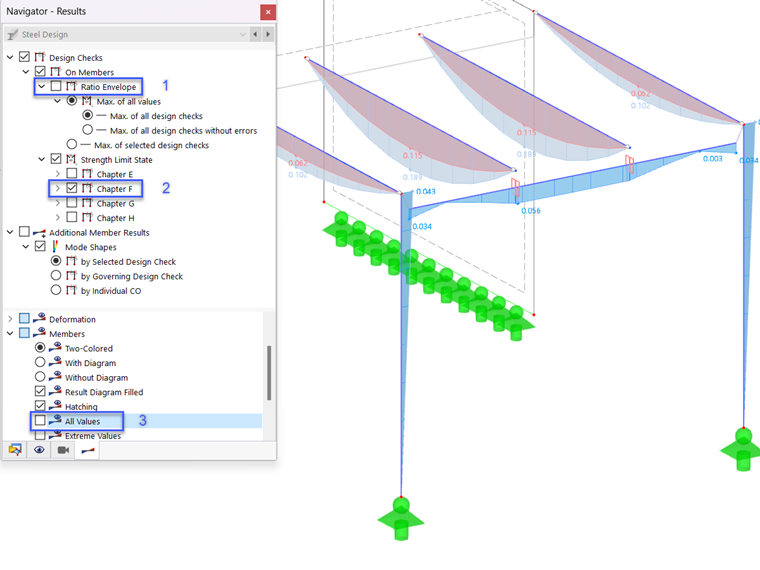760x570 pixels.
Task: Open the Views camera tab
Action: coord(63,450)
